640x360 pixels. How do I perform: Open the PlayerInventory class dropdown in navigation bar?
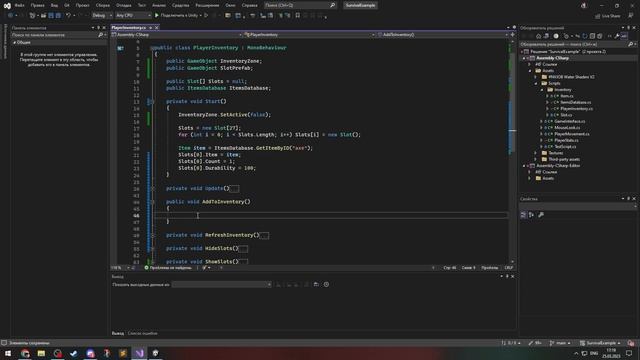(x=309, y=35)
